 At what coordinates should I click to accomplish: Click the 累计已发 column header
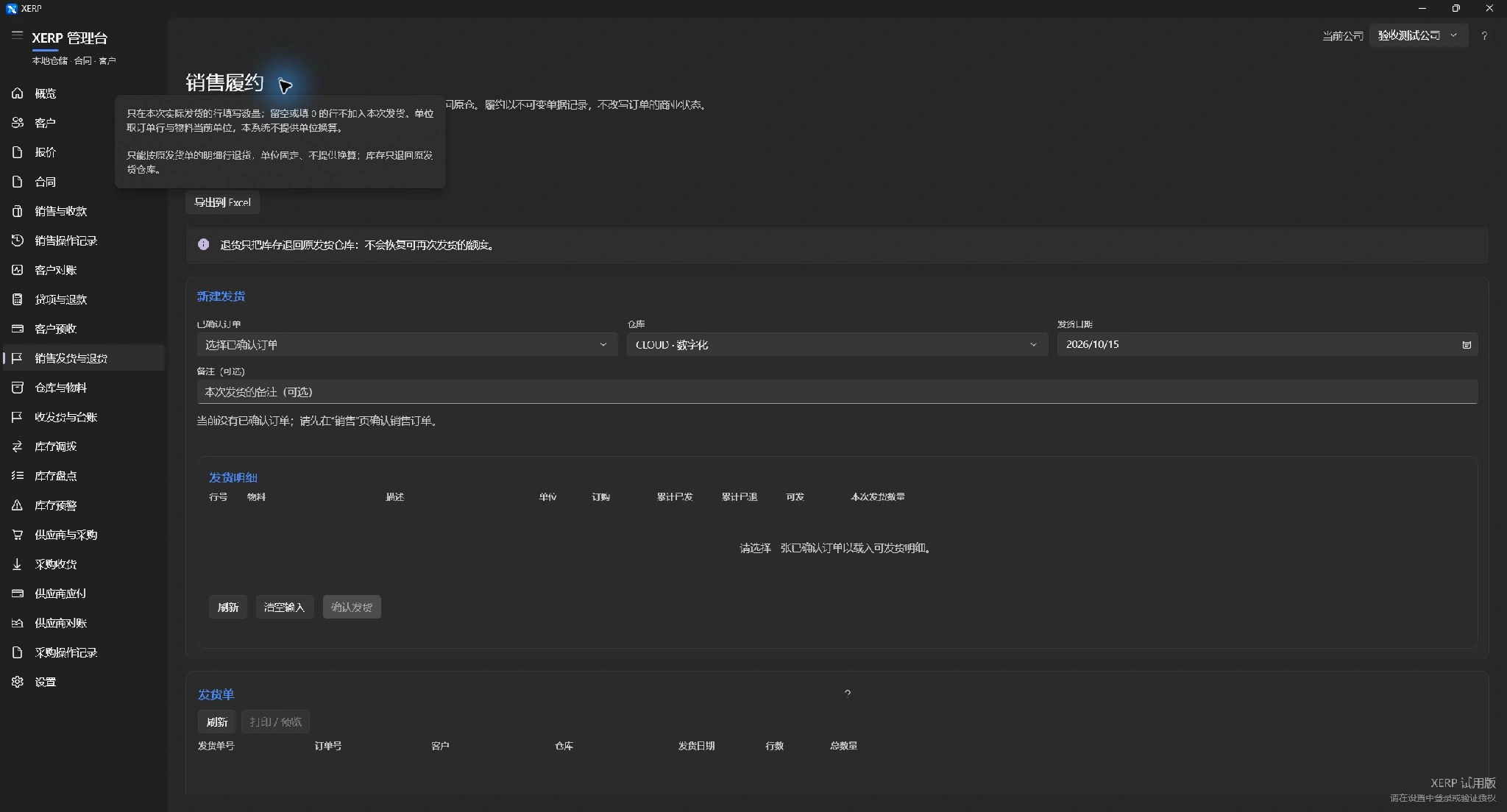(675, 496)
